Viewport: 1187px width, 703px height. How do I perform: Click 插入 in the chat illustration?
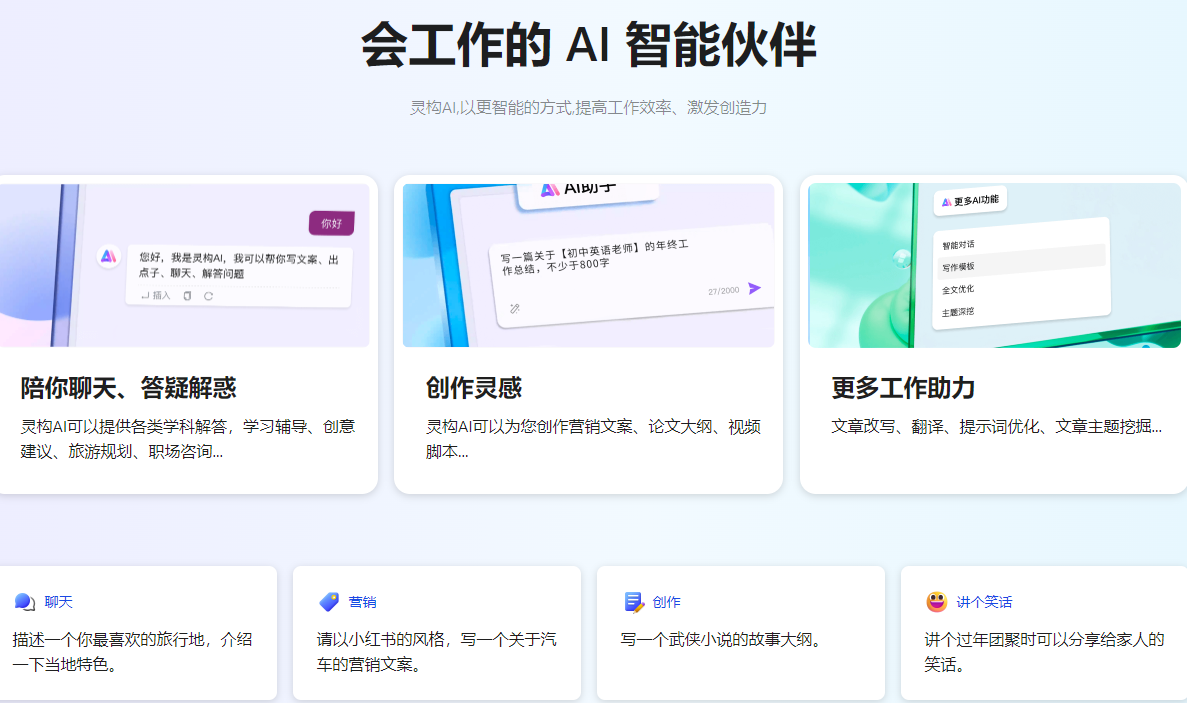pyautogui.click(x=156, y=296)
